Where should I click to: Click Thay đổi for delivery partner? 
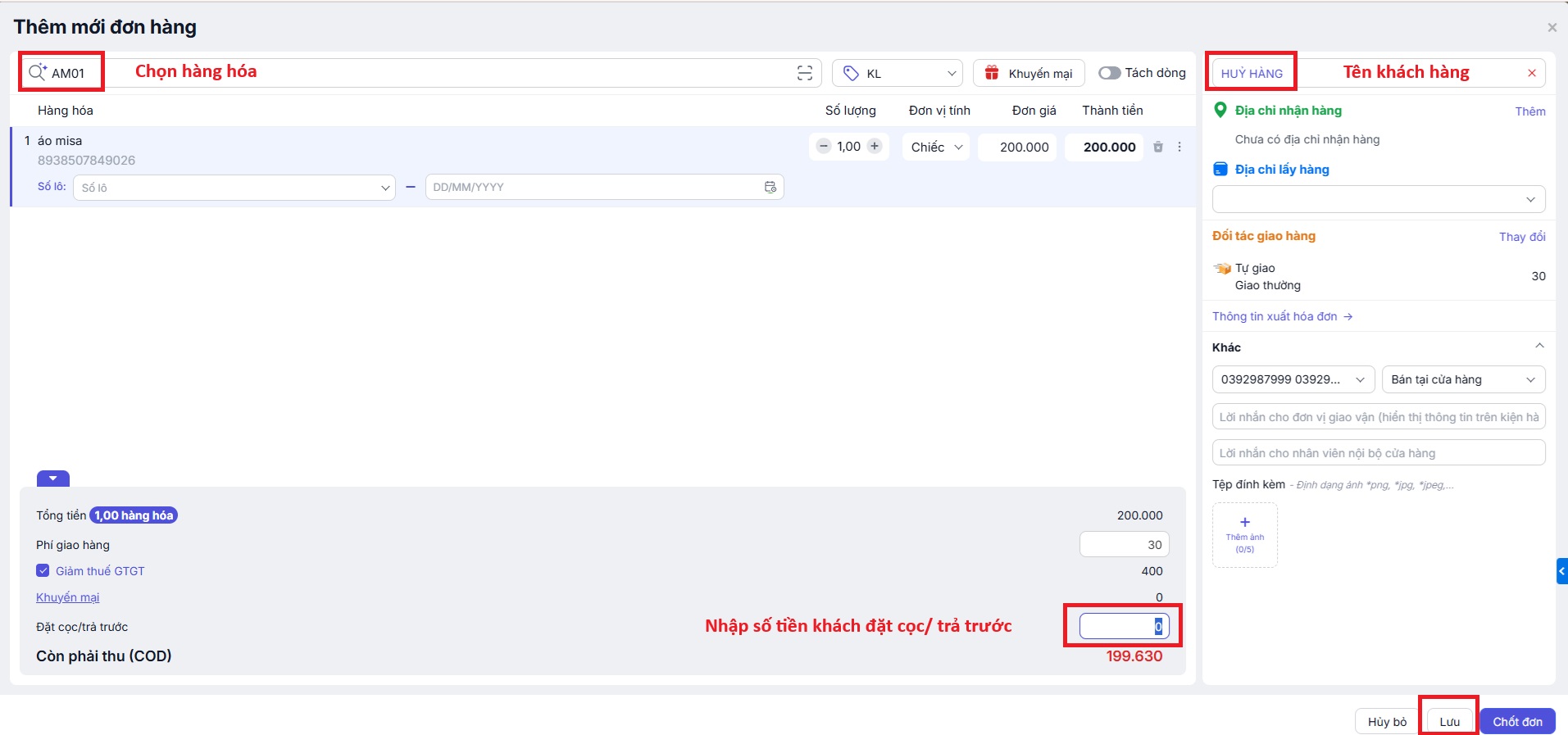pyautogui.click(x=1522, y=236)
